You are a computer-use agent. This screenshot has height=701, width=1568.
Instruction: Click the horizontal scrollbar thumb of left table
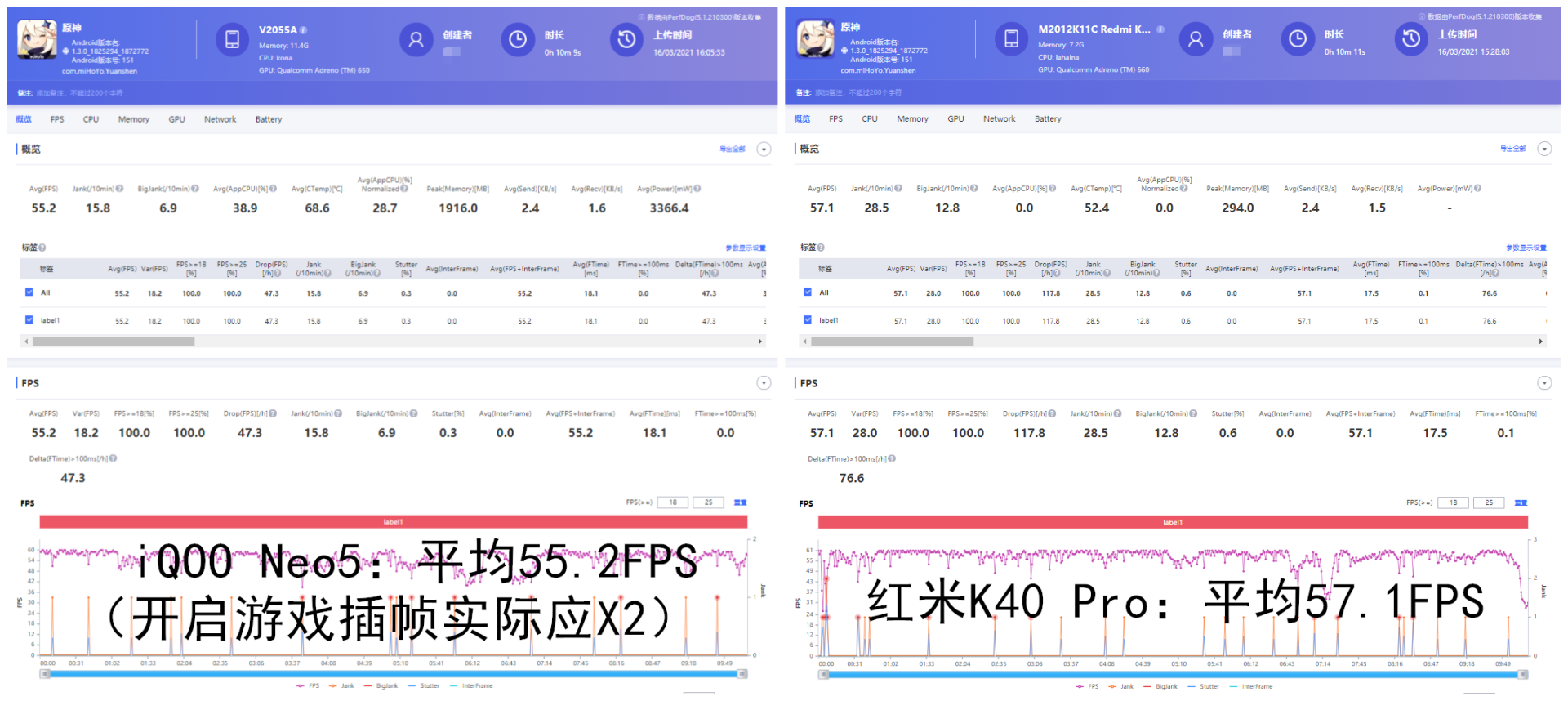(114, 342)
